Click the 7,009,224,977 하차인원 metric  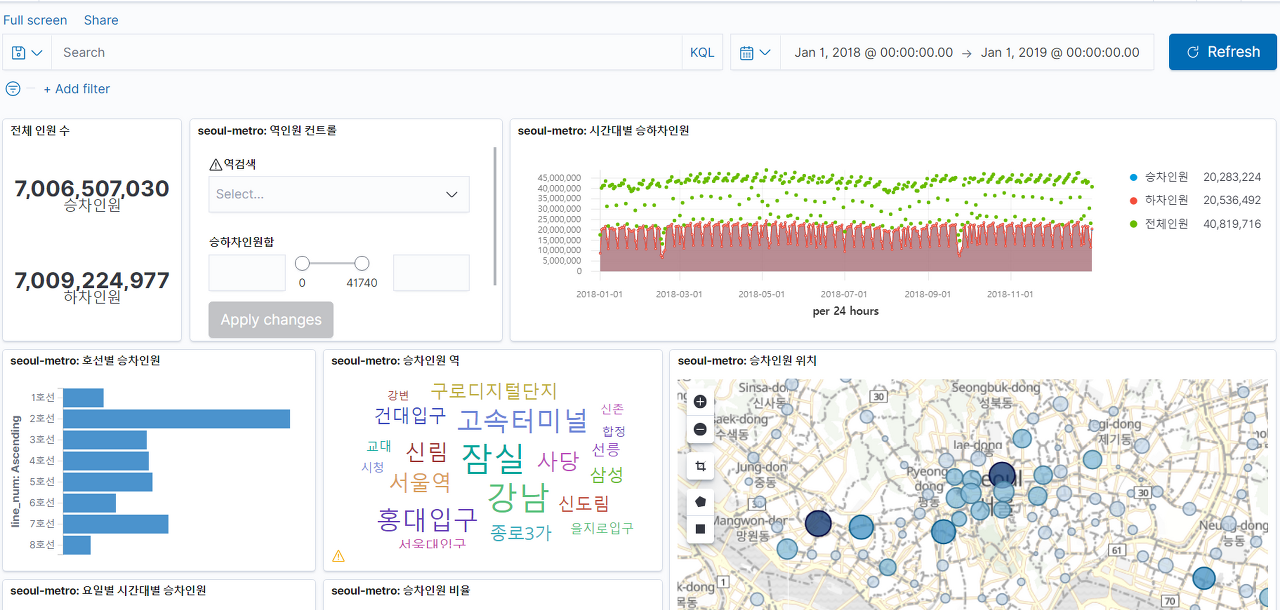92,287
